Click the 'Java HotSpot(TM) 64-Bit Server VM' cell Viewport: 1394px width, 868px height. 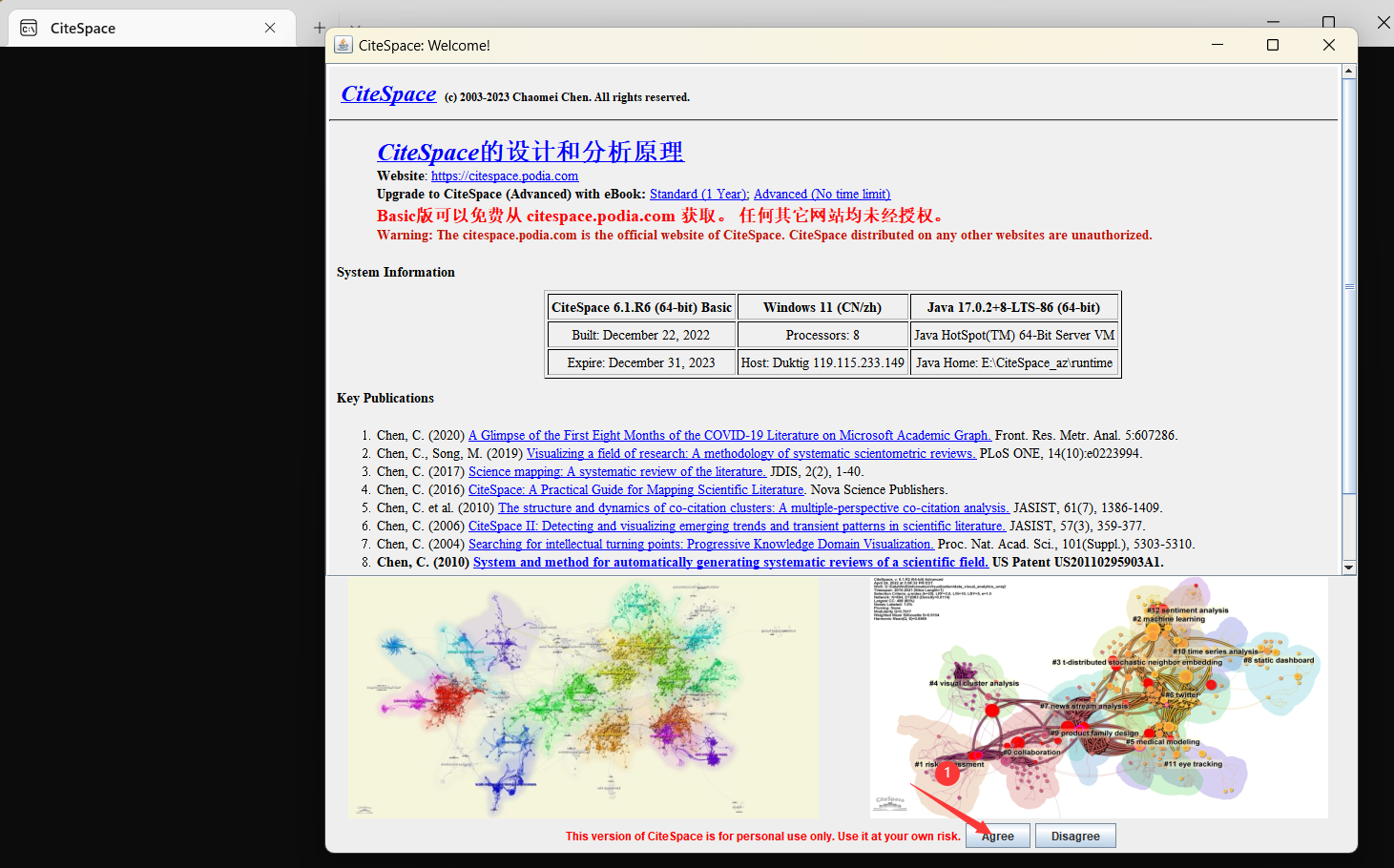pos(1013,335)
